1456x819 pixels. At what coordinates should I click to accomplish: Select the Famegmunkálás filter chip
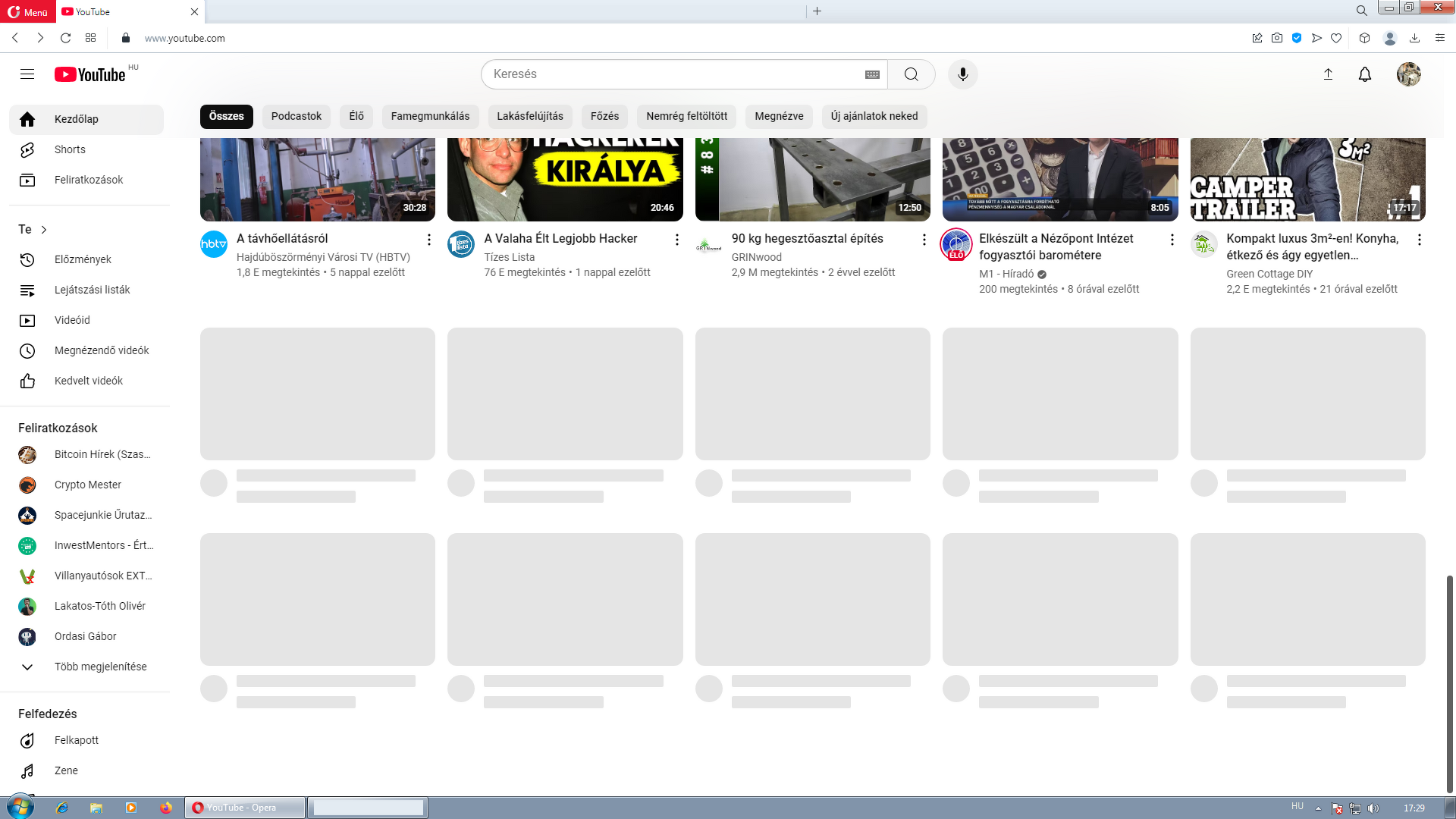pyautogui.click(x=430, y=116)
